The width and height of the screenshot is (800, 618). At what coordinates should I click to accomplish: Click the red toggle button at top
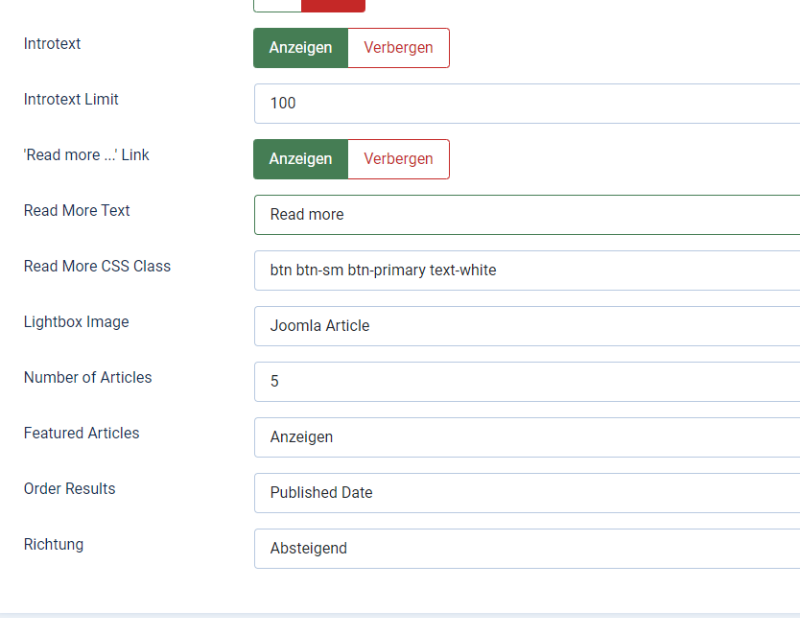point(333,5)
